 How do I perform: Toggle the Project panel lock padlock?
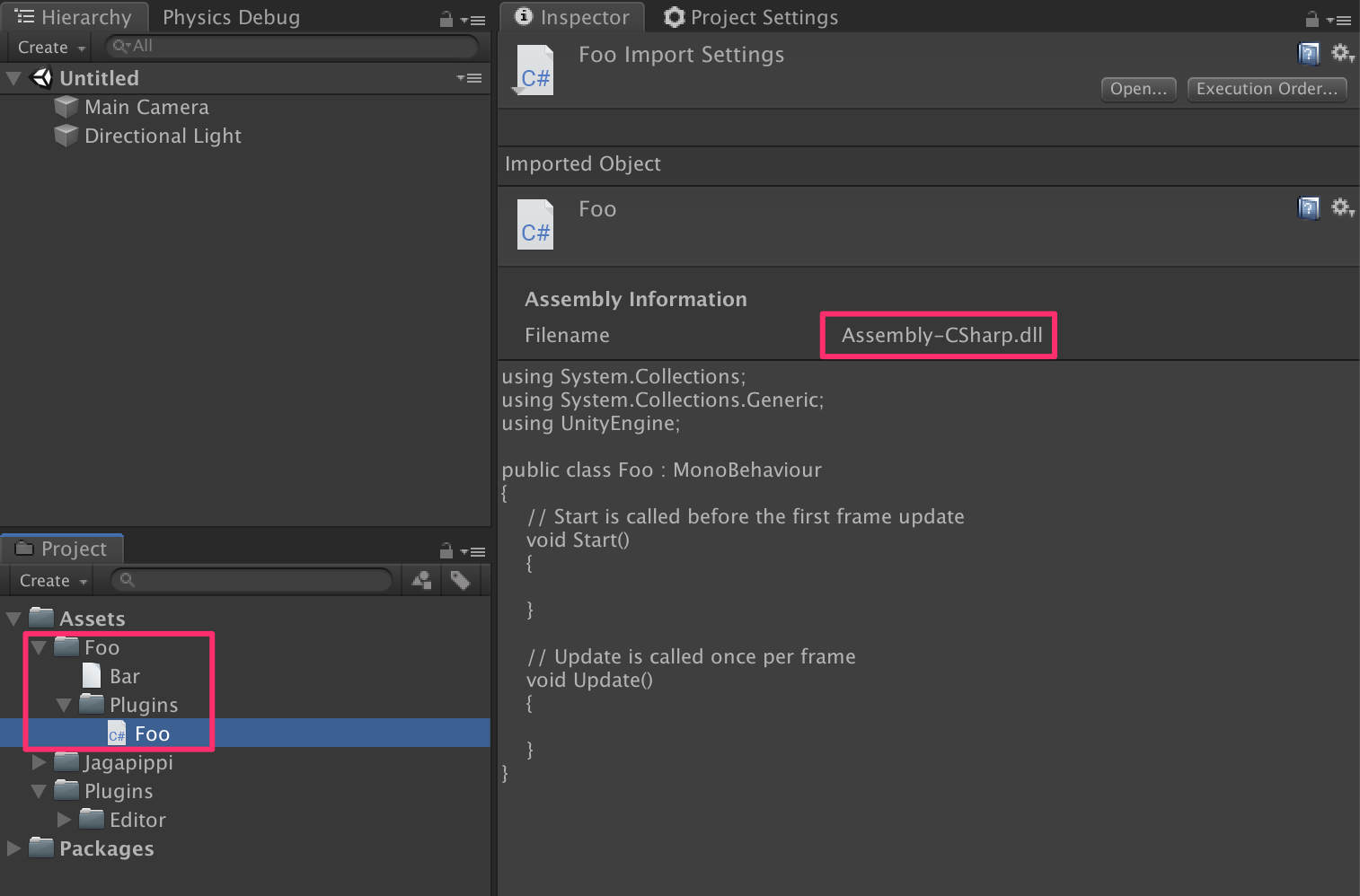coord(446,550)
